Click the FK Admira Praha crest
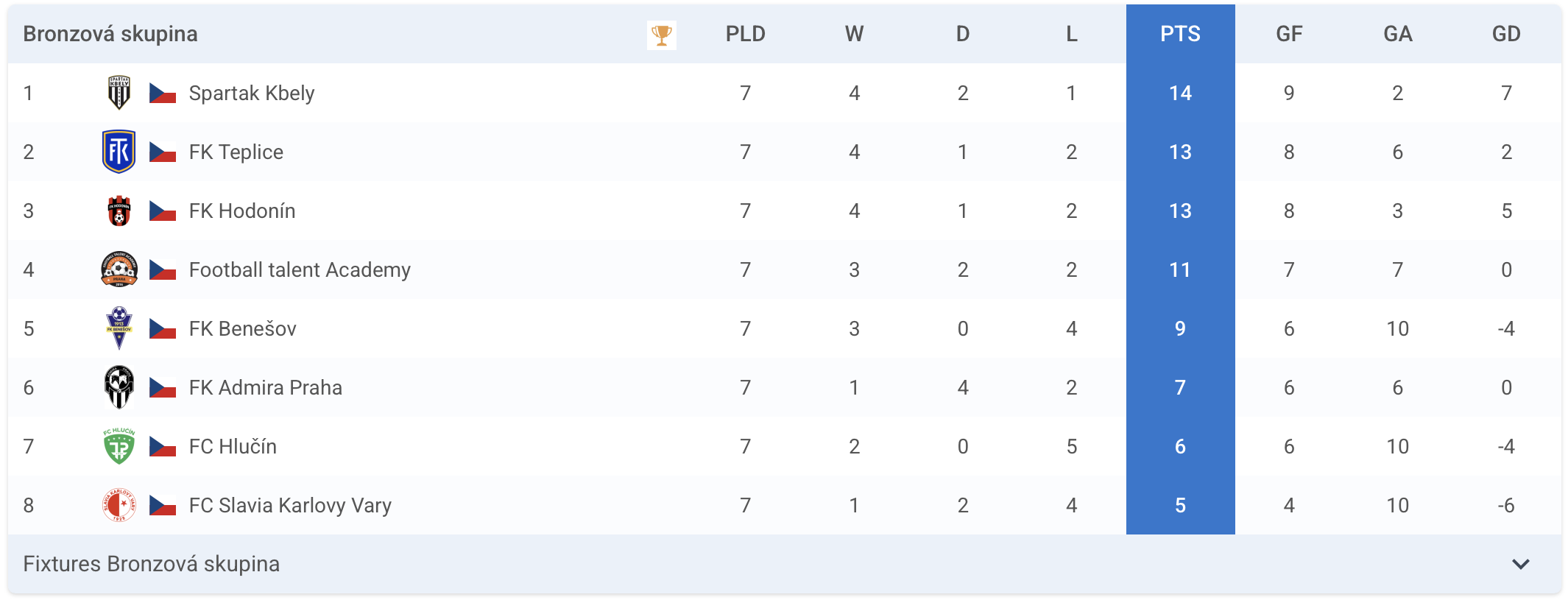 pyautogui.click(x=119, y=387)
